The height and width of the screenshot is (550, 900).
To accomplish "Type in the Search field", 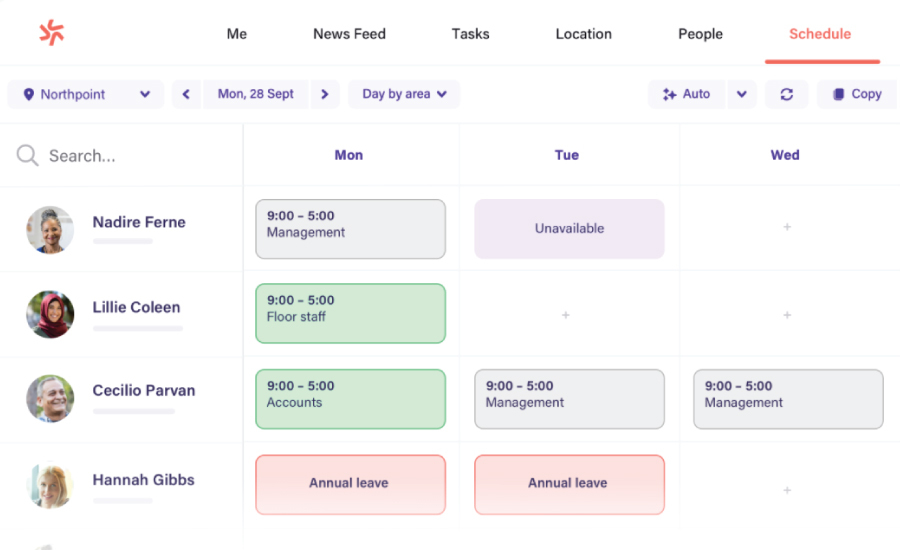I will coord(130,156).
